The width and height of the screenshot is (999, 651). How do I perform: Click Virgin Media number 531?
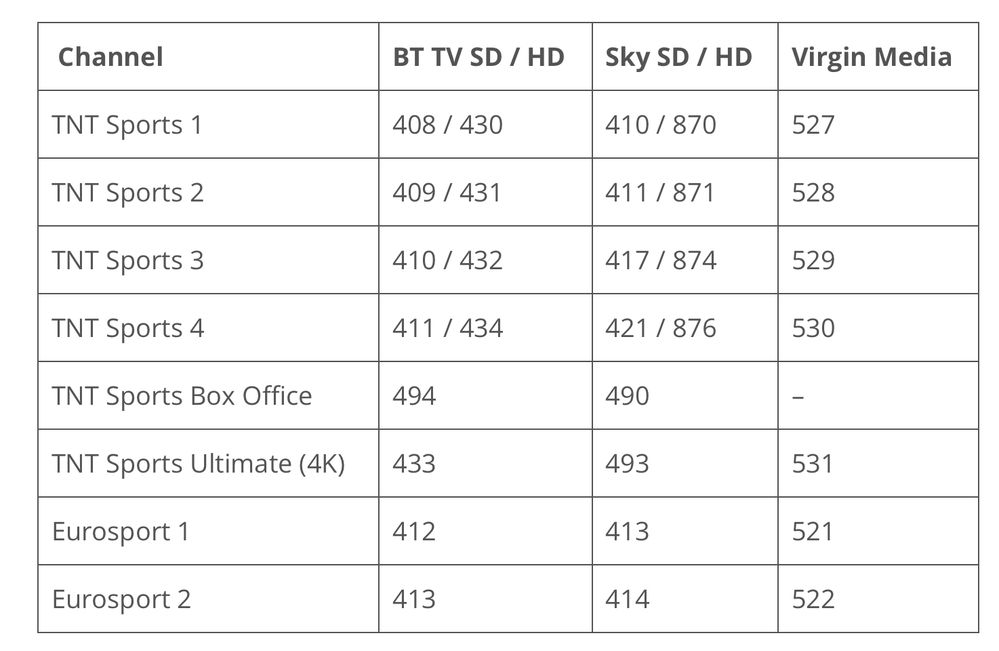click(x=812, y=464)
